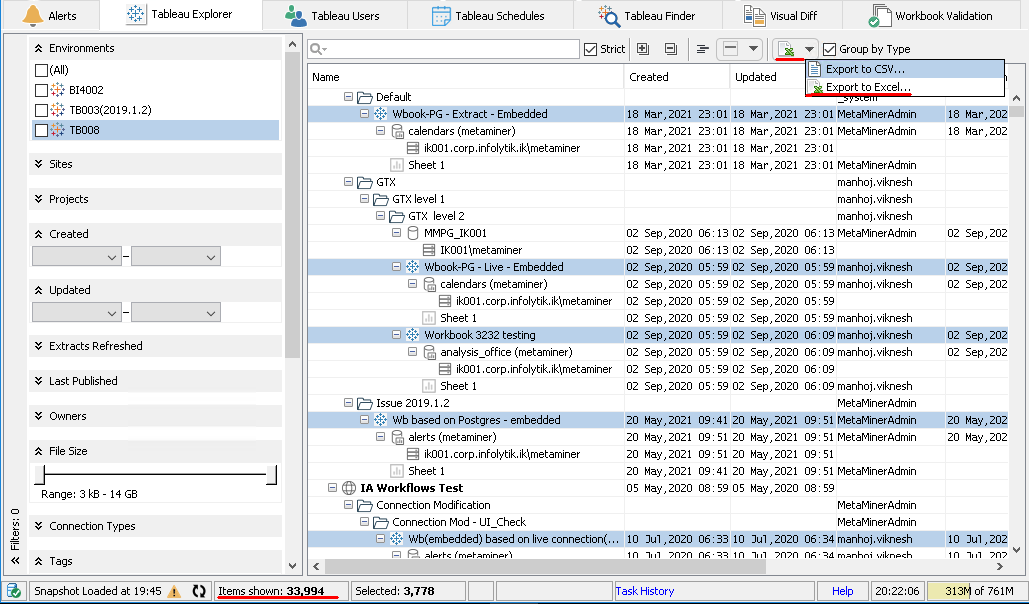Switch to Workbook Validation tab

point(929,15)
